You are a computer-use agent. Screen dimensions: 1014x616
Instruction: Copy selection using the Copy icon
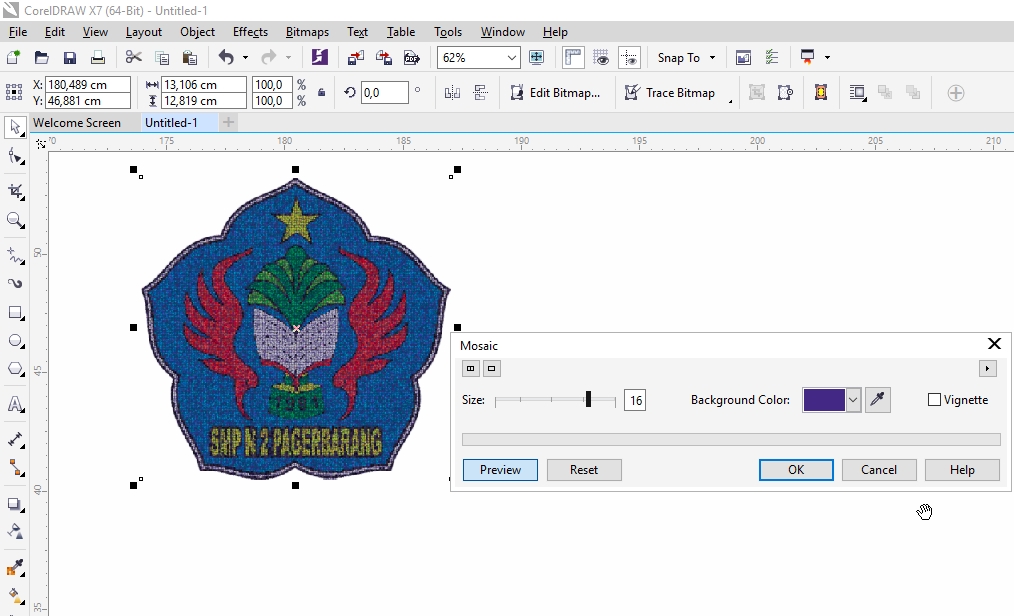(162, 58)
